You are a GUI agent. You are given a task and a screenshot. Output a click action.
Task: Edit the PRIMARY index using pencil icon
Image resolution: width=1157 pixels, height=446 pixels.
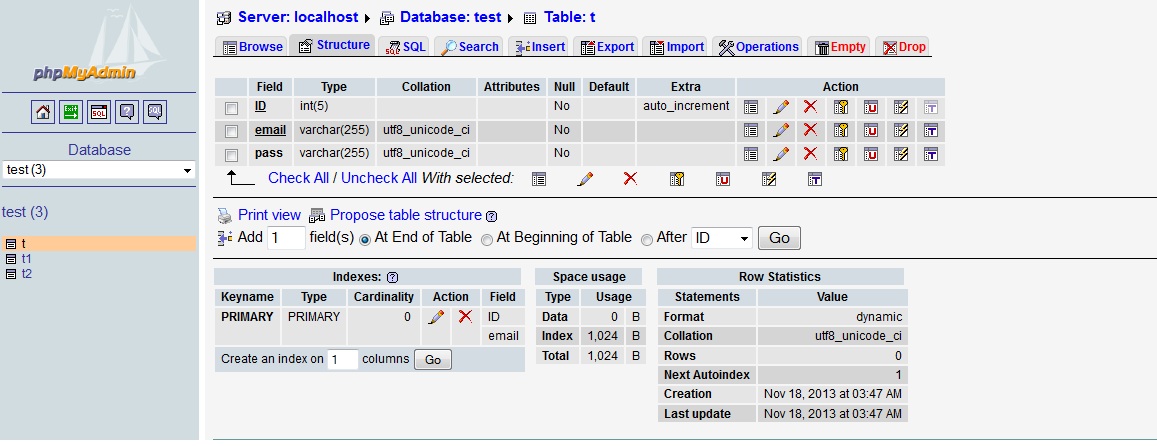tap(436, 317)
